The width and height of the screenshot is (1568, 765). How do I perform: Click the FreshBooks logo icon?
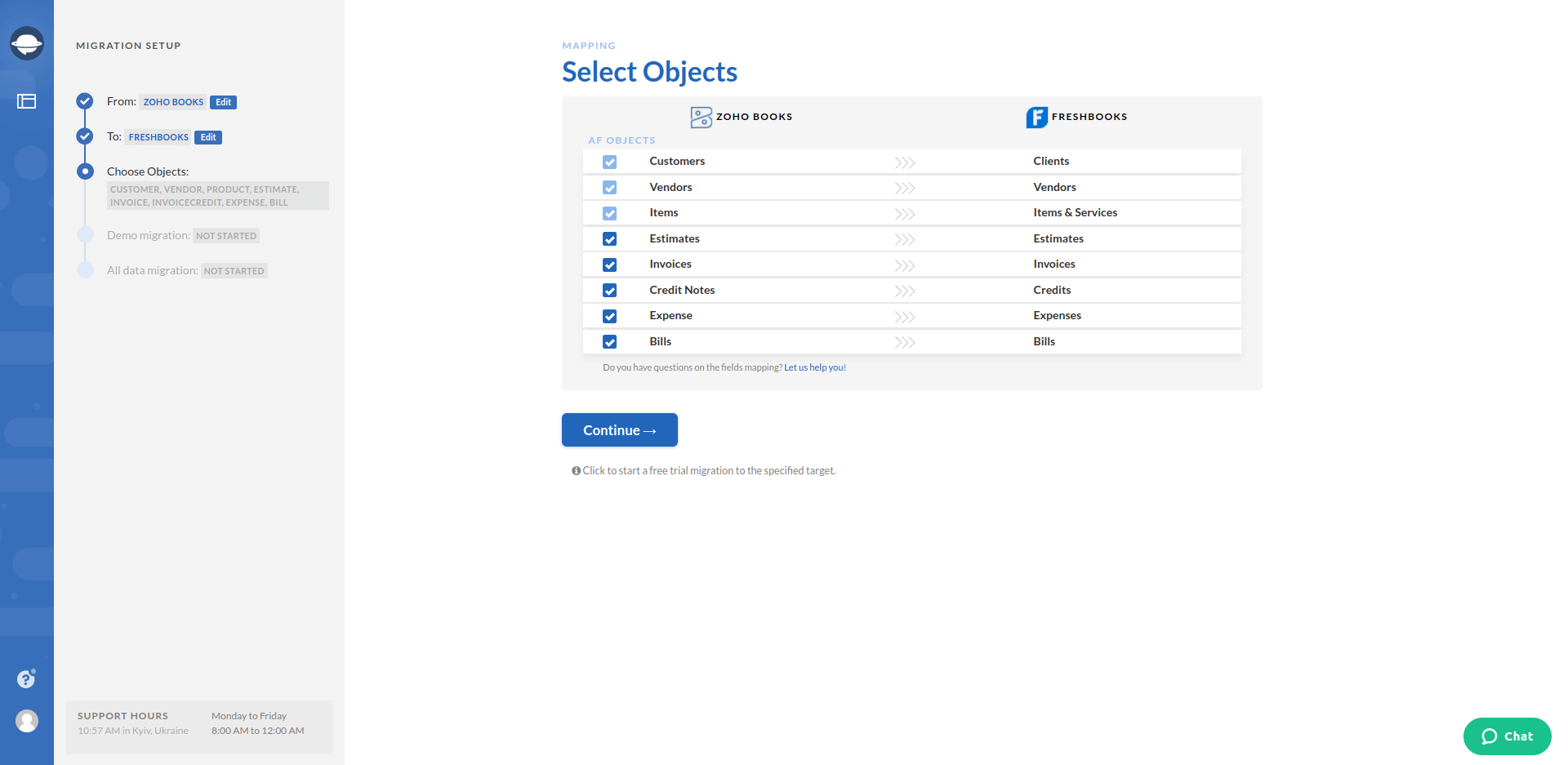coord(1036,118)
